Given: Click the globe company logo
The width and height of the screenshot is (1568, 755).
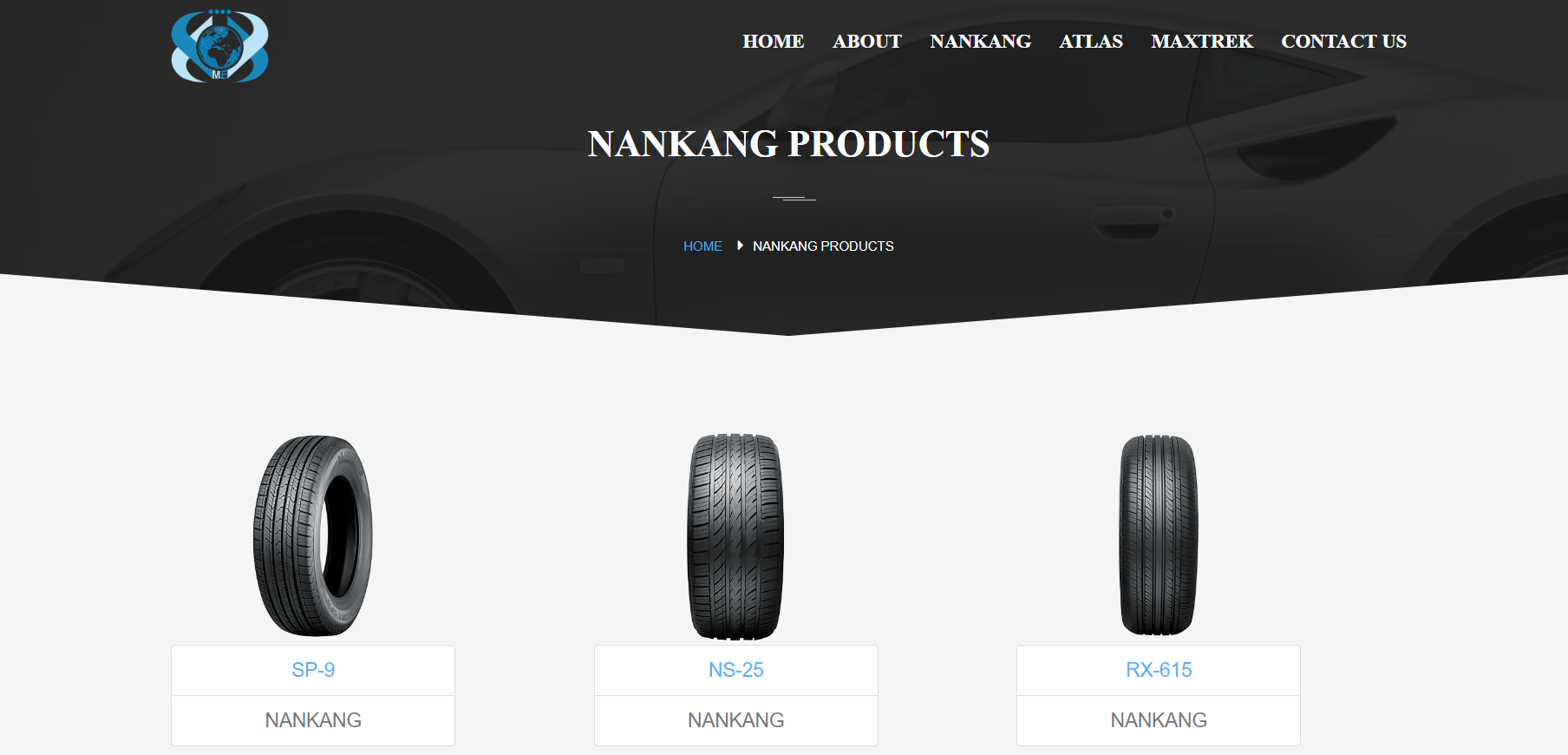Looking at the screenshot, I should [x=219, y=46].
